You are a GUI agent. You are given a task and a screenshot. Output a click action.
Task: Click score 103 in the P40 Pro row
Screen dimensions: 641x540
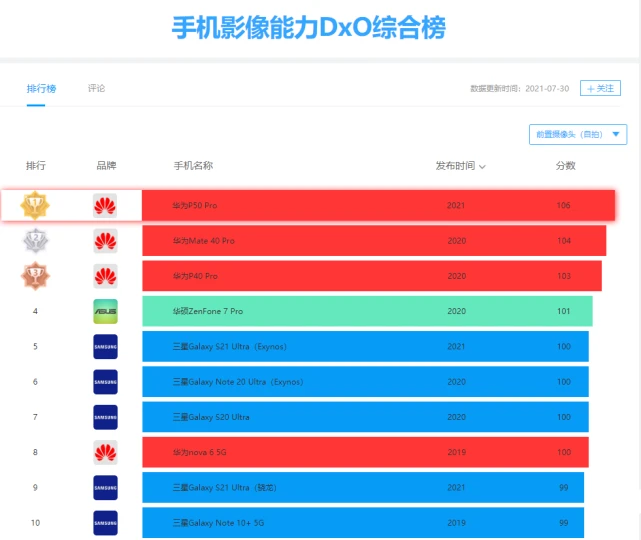564,276
